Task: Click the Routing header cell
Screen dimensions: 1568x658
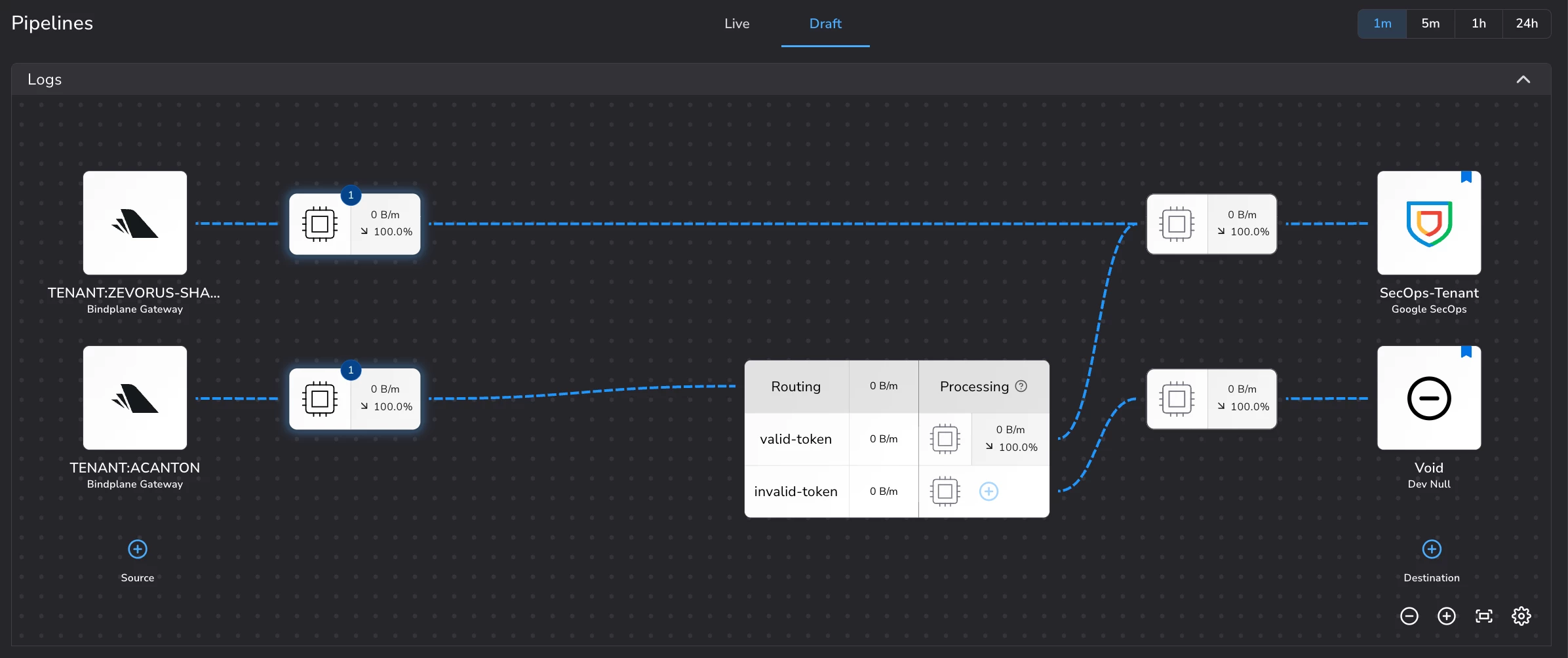Action: (796, 387)
